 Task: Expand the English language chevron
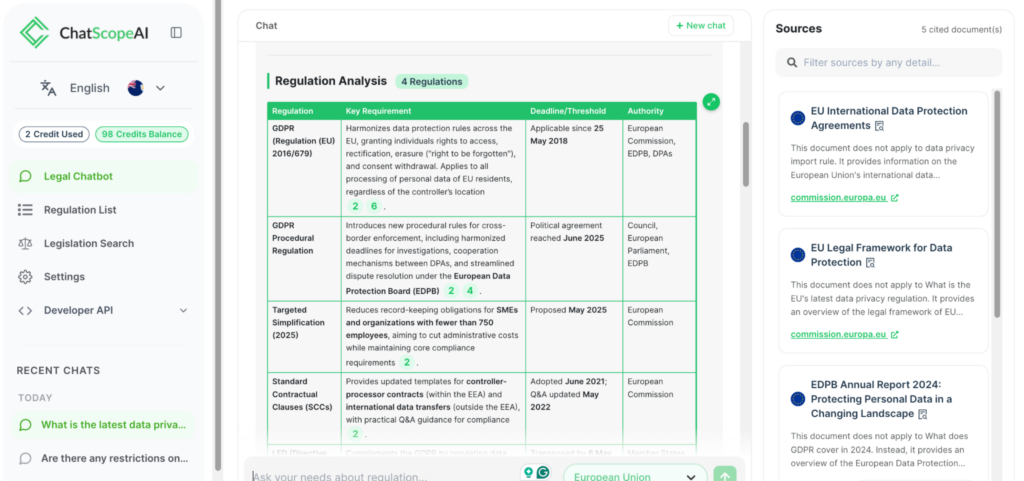tap(160, 88)
